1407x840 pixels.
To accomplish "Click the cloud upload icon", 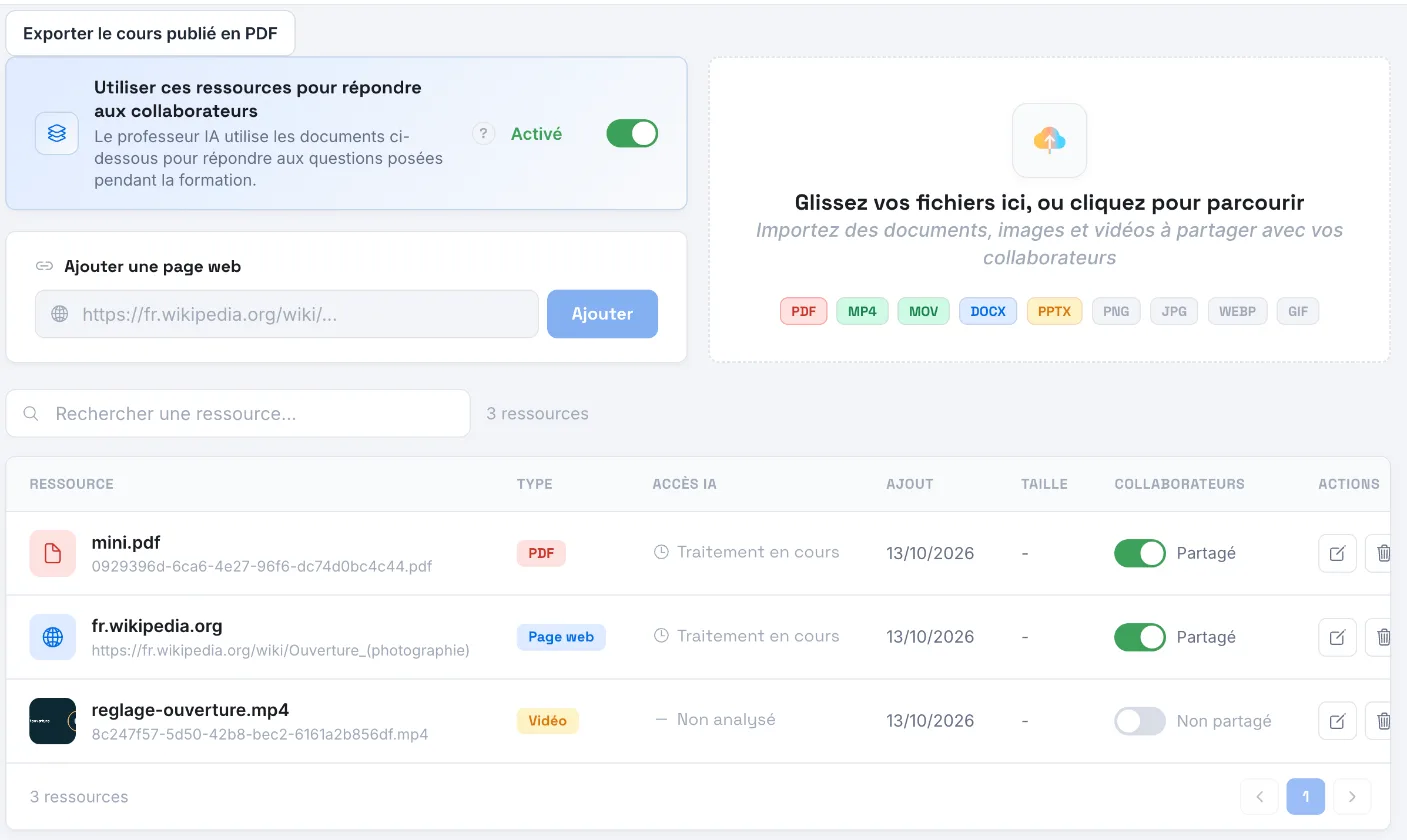I will 1049,140.
